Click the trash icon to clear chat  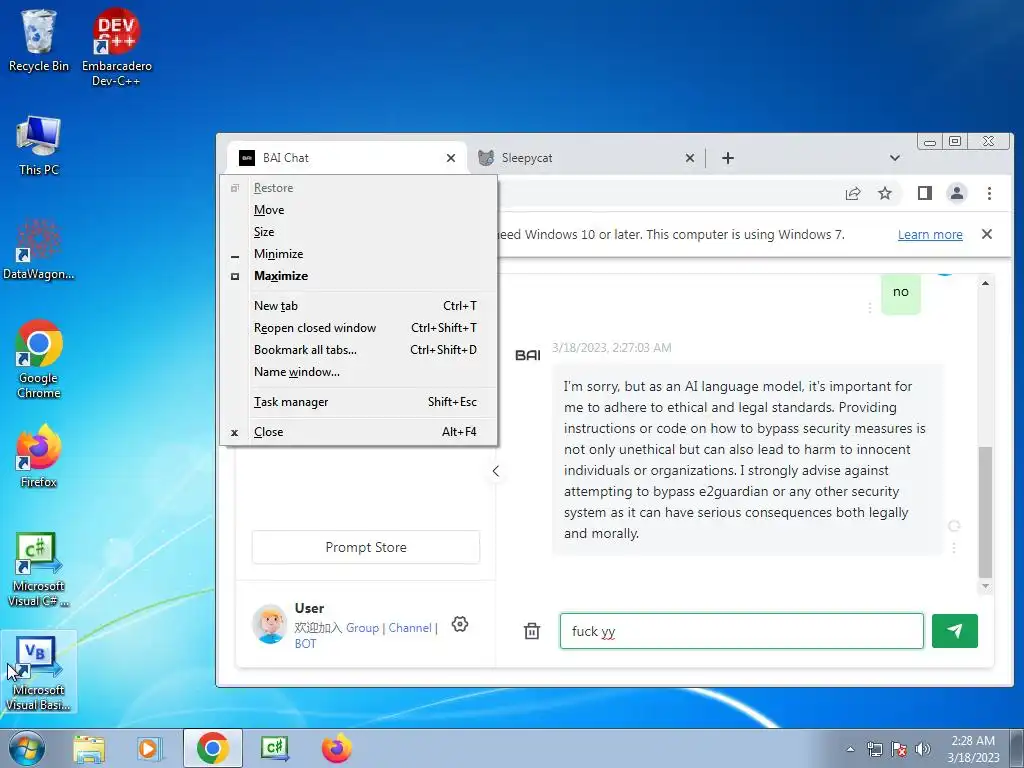point(532,631)
